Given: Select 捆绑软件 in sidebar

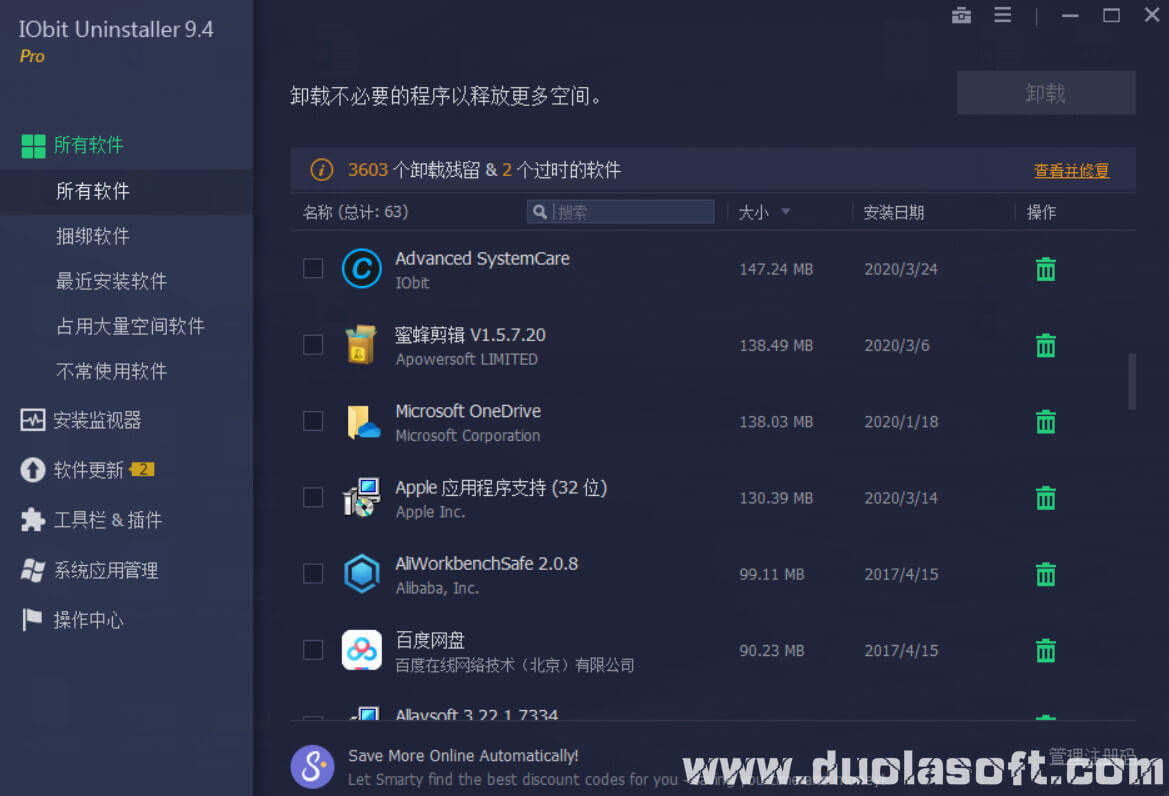Looking at the screenshot, I should [92, 236].
